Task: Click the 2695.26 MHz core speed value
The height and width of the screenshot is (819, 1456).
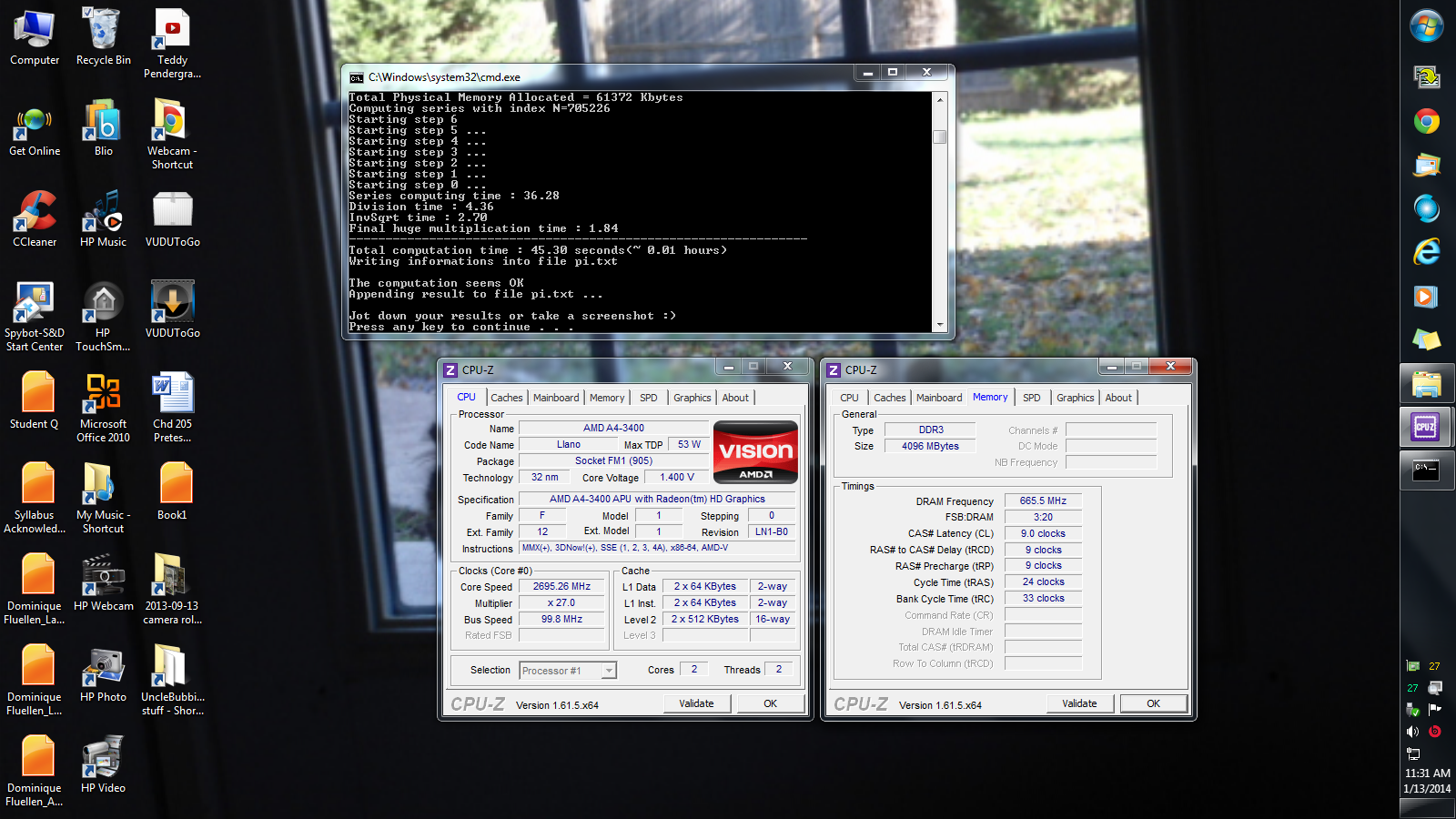Action: [561, 587]
